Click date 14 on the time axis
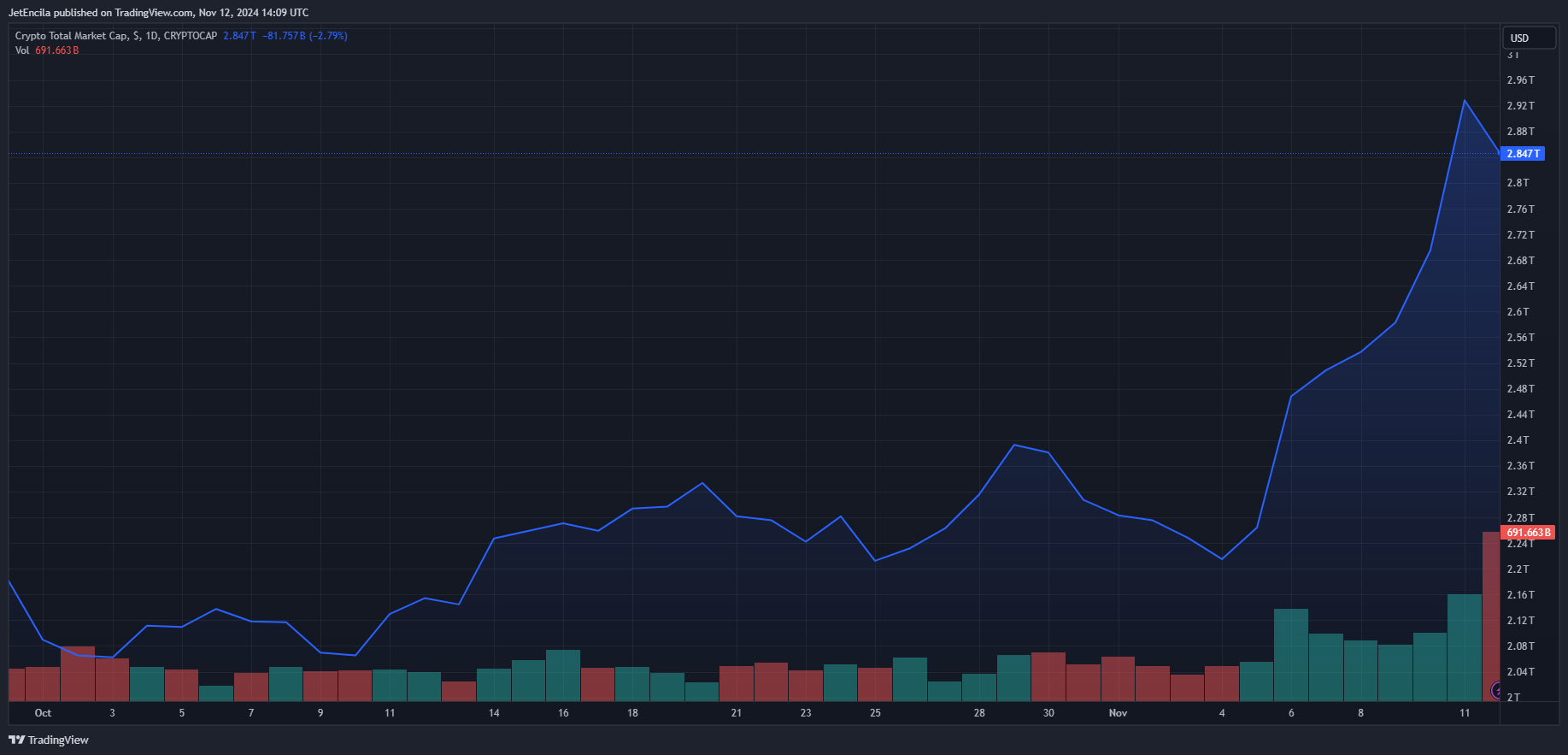This screenshot has width=1568, height=755. pyautogui.click(x=494, y=713)
